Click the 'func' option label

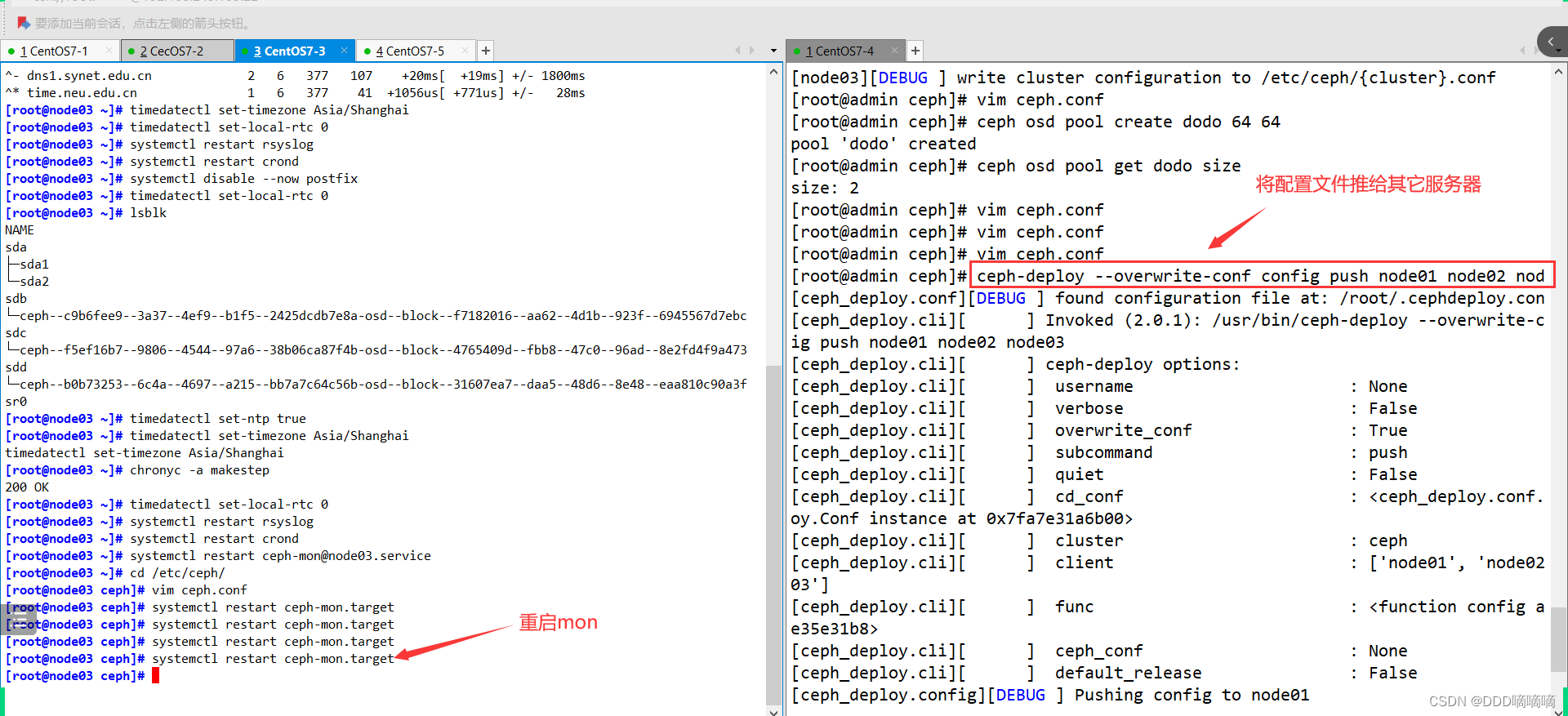point(1074,607)
